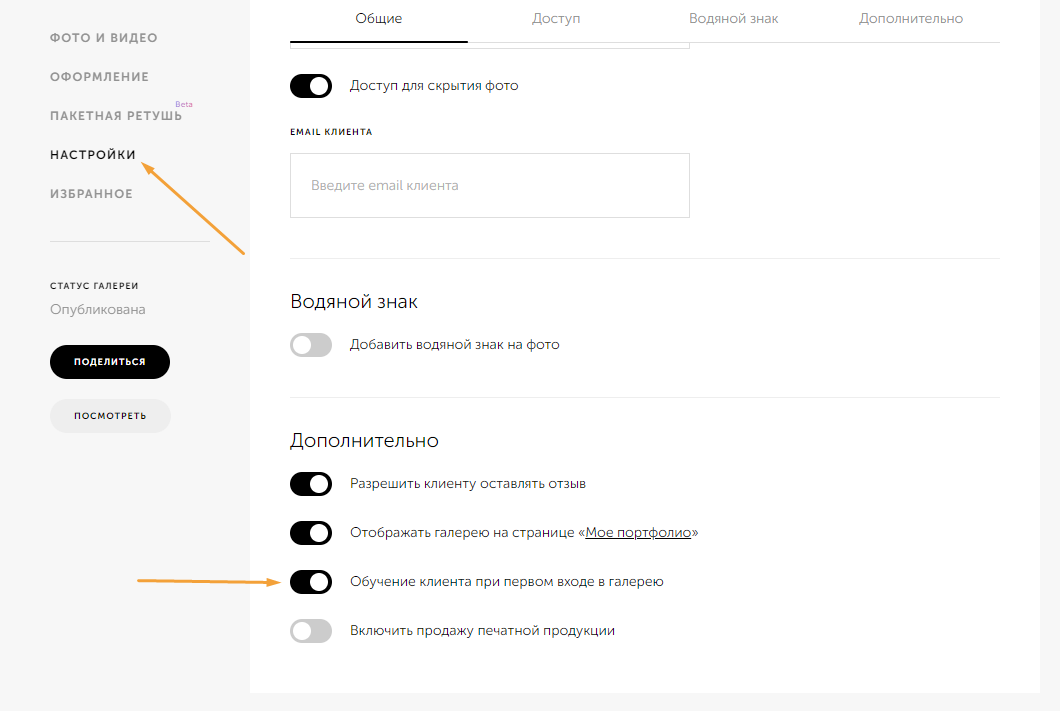Open Настройки in the sidebar

coord(93,155)
